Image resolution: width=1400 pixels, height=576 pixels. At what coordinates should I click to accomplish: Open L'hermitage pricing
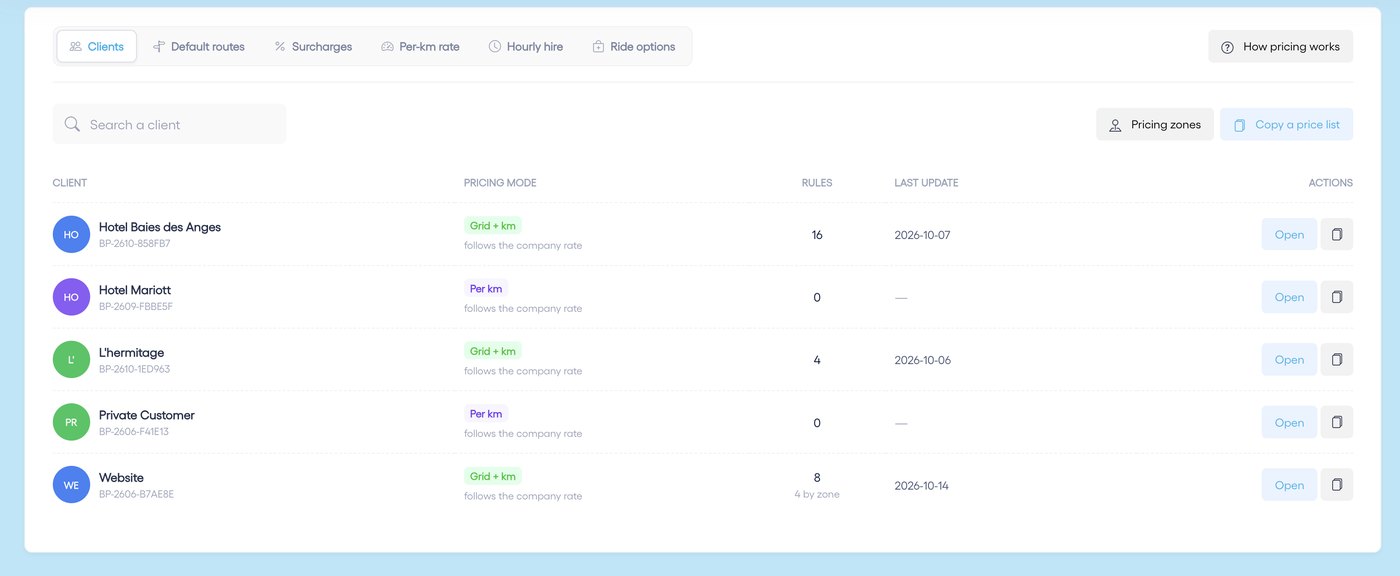pyautogui.click(x=1289, y=360)
